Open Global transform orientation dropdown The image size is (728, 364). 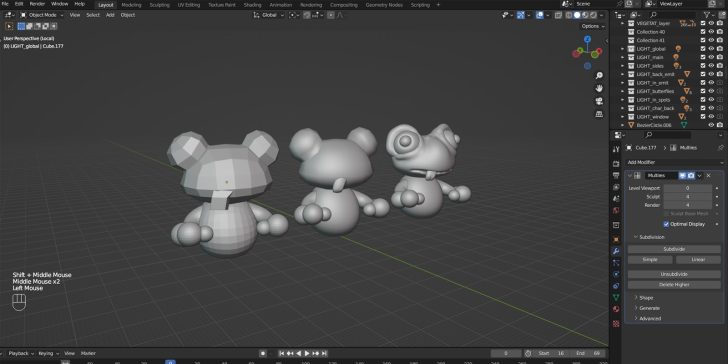point(269,15)
